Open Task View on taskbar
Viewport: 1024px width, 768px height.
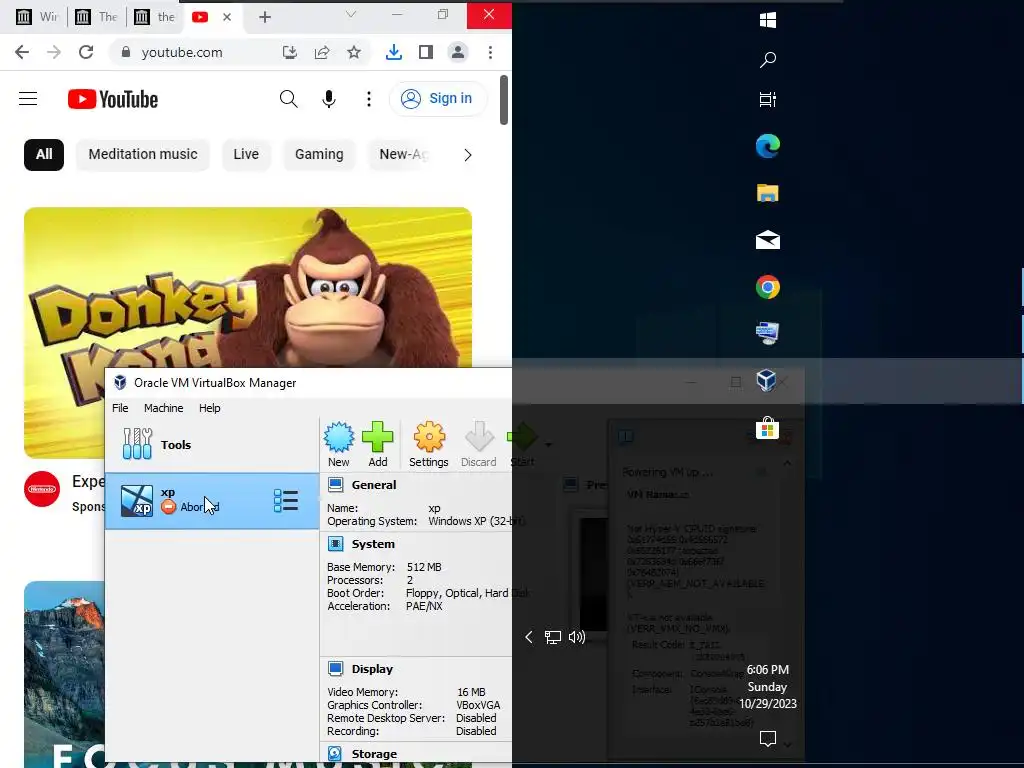[768, 99]
